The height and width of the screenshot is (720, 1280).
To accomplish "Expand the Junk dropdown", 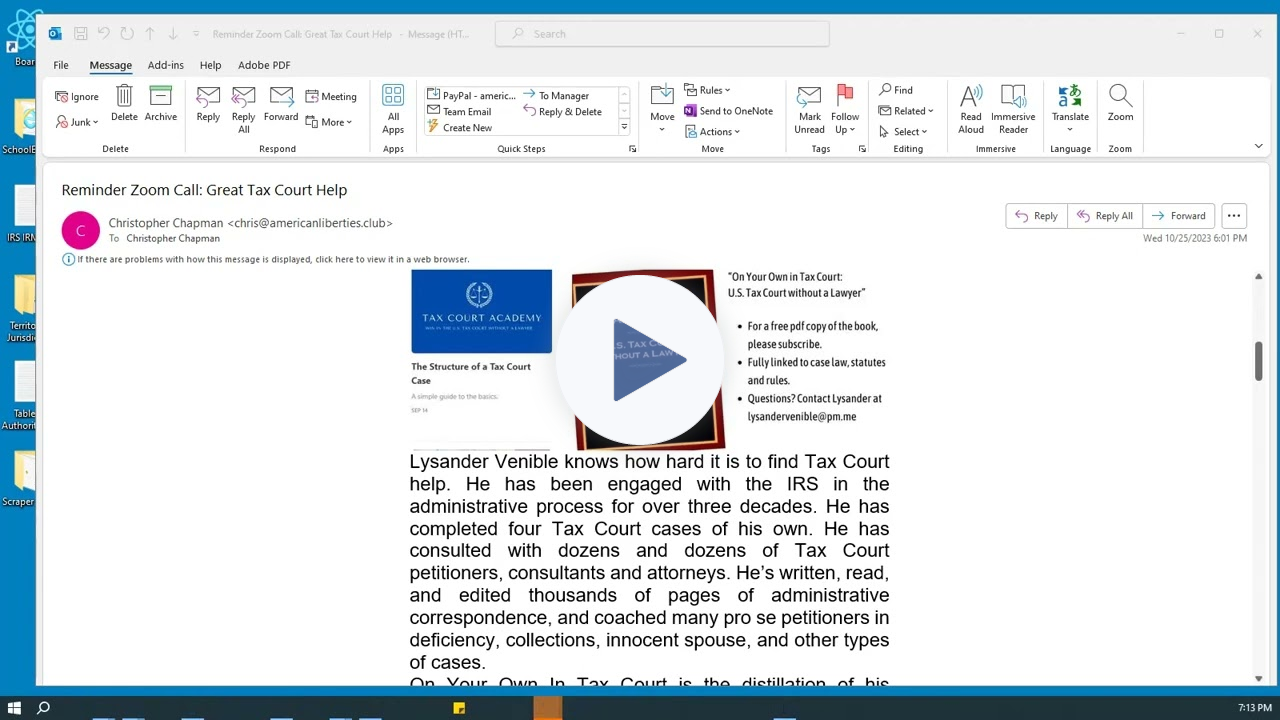I will pyautogui.click(x=78, y=122).
